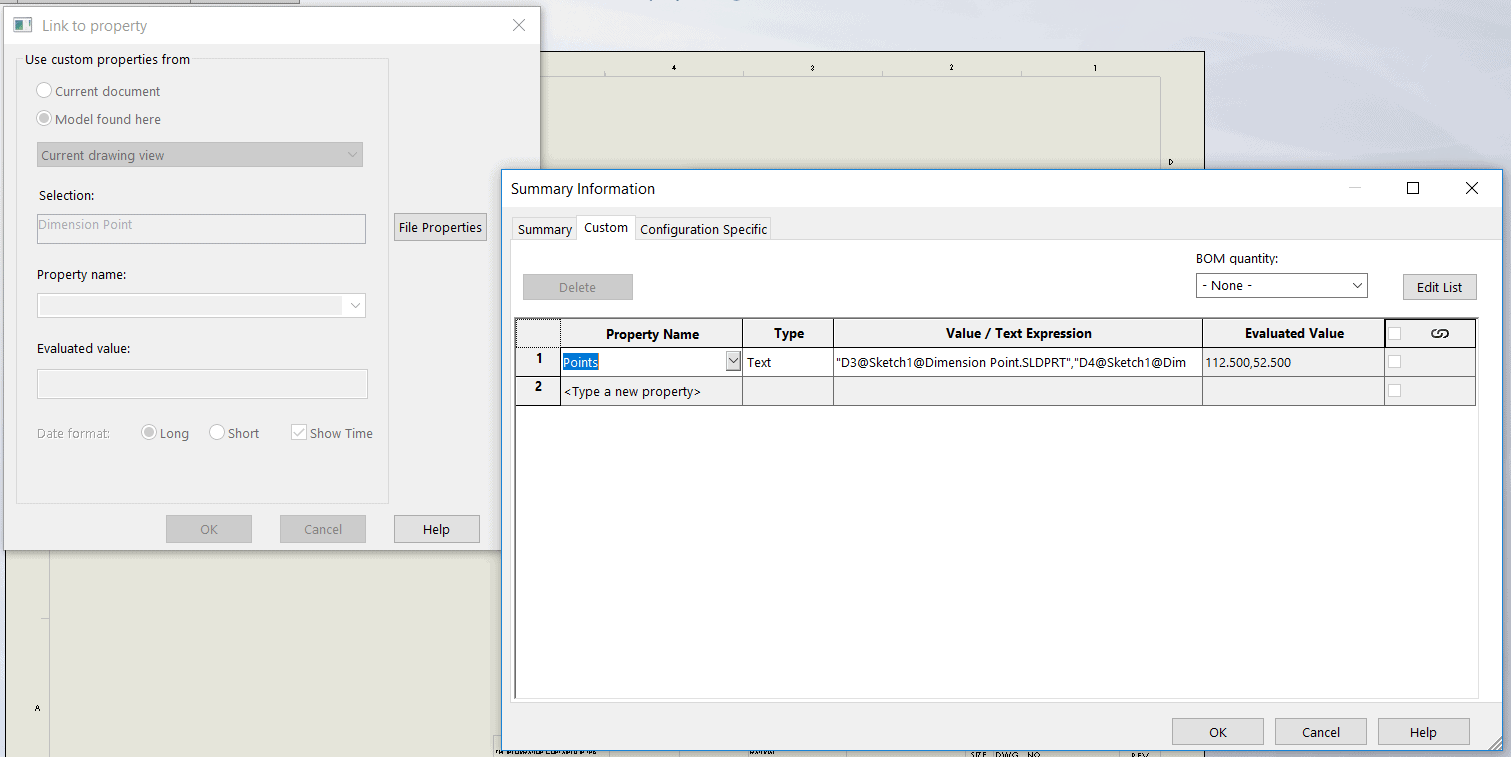Click the Edit List button
The width and height of the screenshot is (1511, 757).
click(x=1439, y=287)
